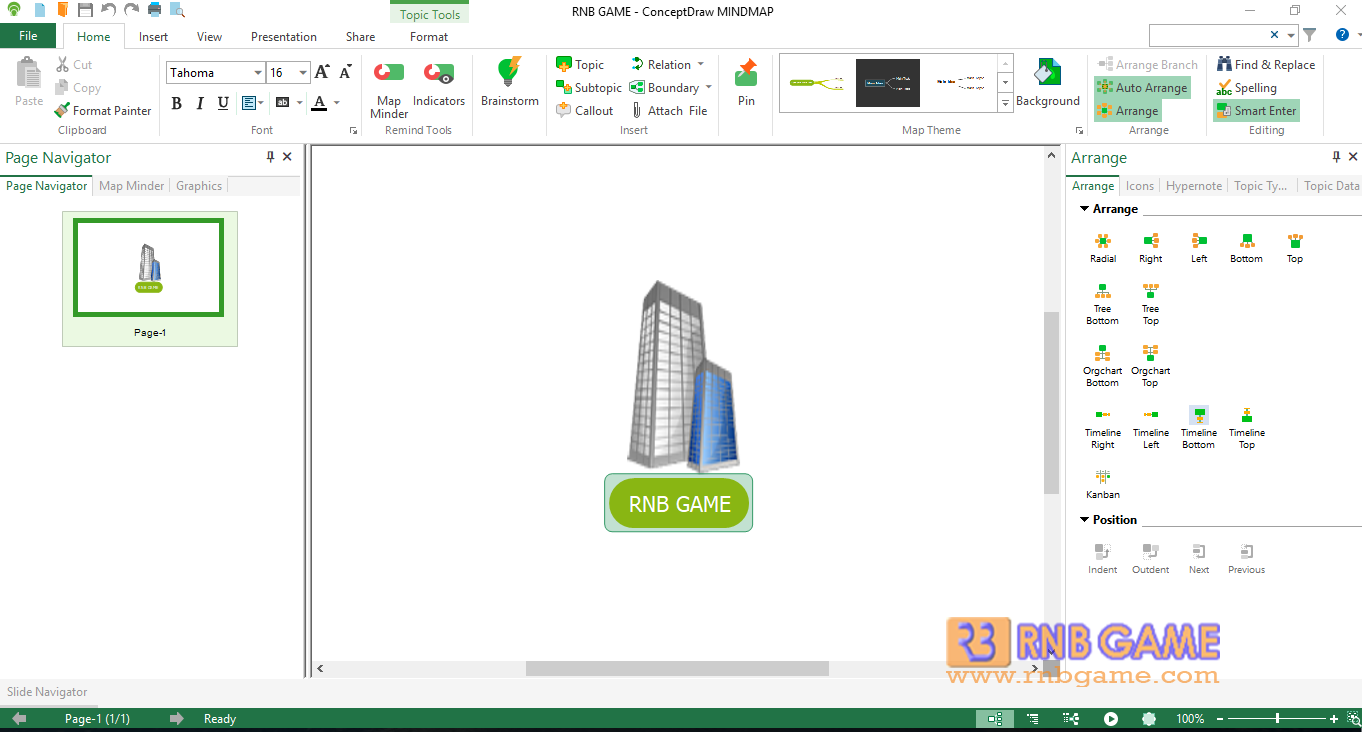This screenshot has height=732, width=1362.
Task: Click the horizontal canvas scrollbar
Action: (677, 668)
